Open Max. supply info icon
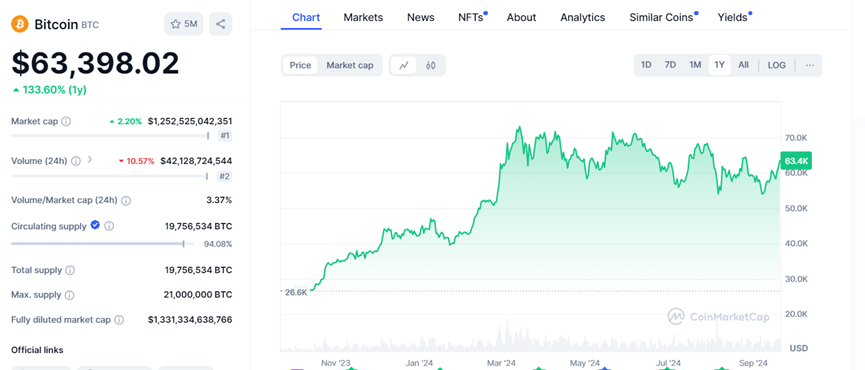The image size is (865, 370). [69, 295]
